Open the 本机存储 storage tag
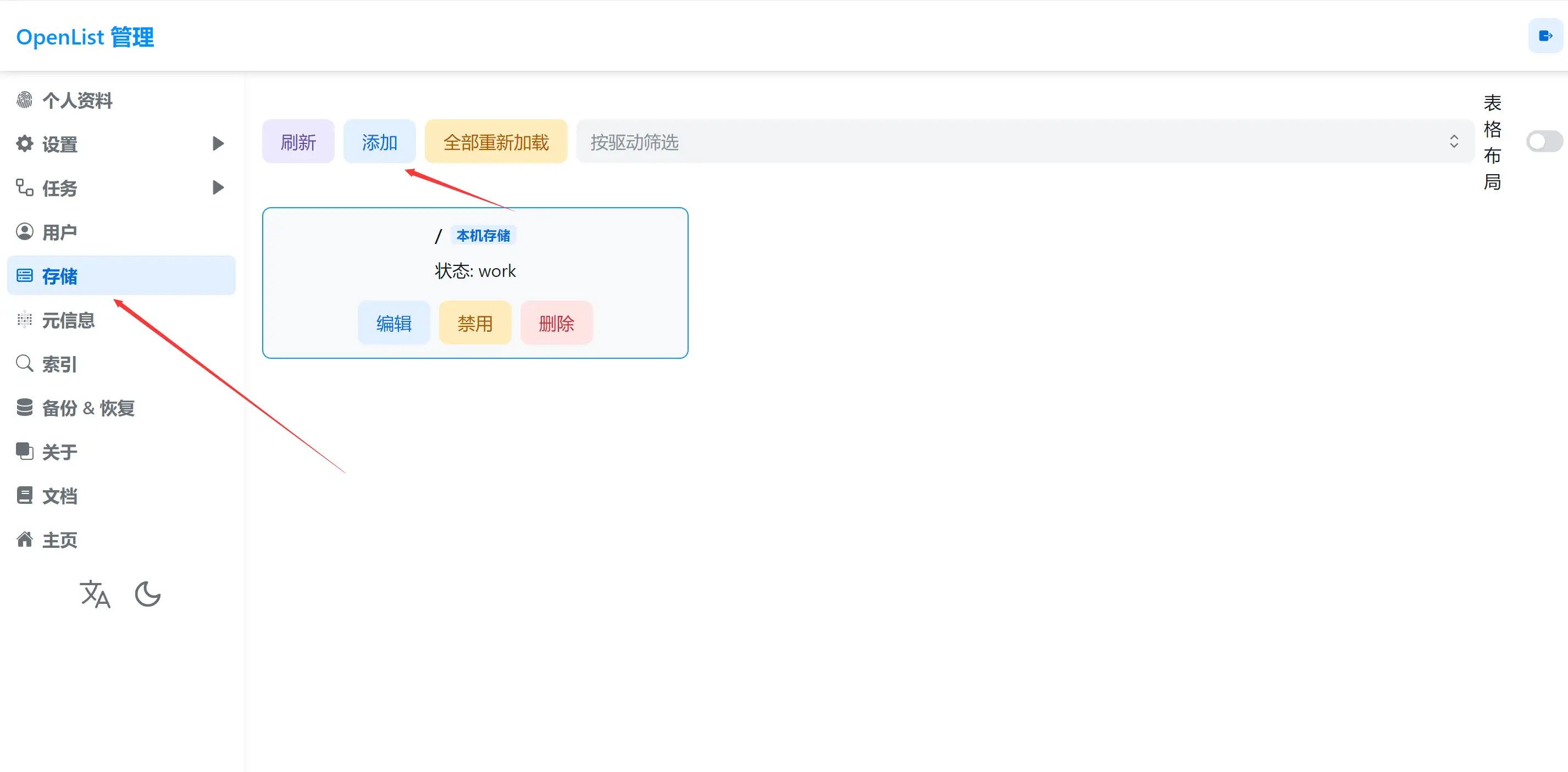 (x=483, y=235)
